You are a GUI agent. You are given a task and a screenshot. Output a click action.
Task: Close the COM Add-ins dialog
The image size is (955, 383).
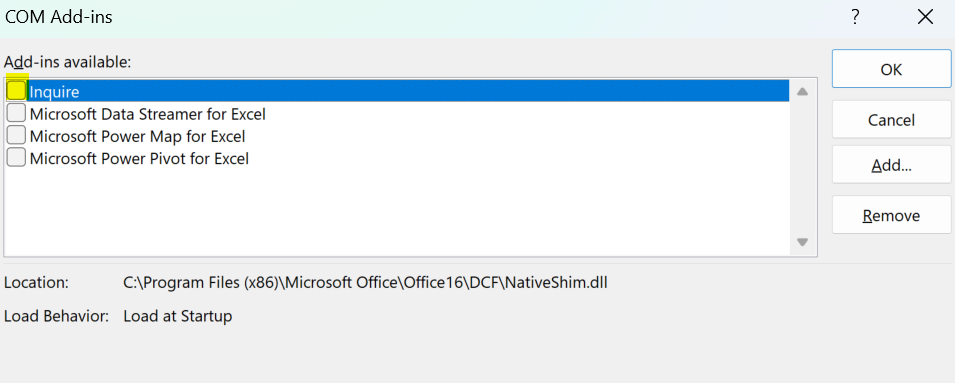pos(925,17)
